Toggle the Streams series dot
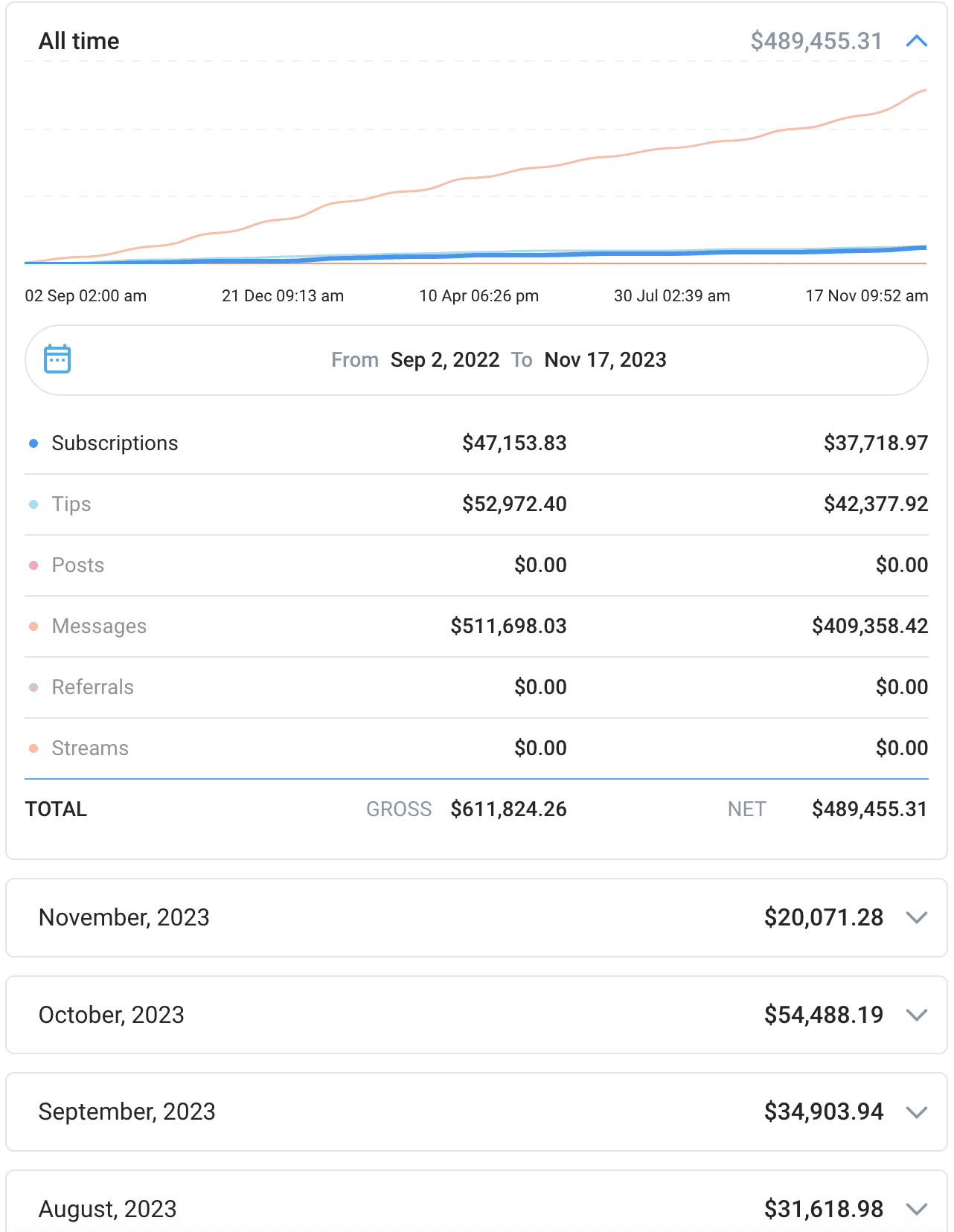 pos(33,748)
